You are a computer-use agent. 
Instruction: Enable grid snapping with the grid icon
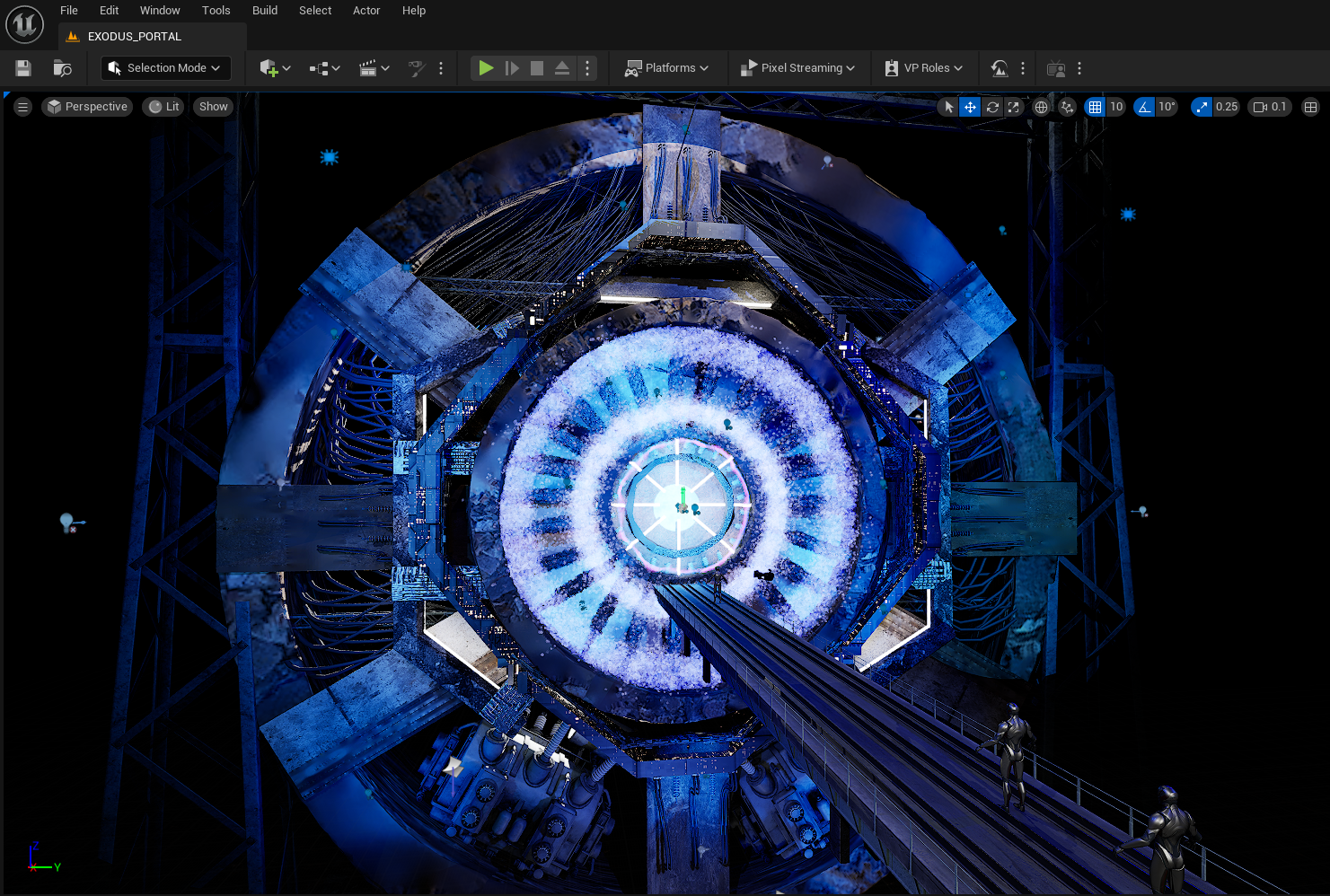point(1097,106)
